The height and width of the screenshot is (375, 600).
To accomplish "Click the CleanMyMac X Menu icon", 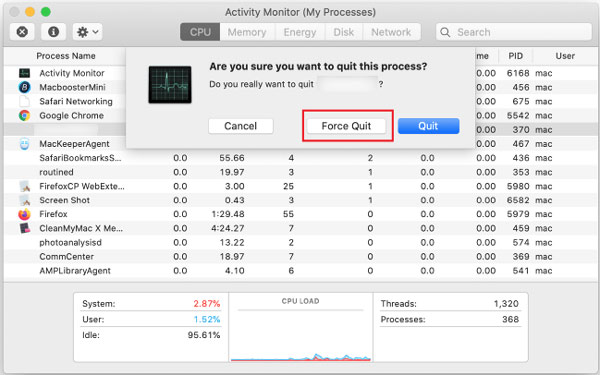I will (x=24, y=228).
